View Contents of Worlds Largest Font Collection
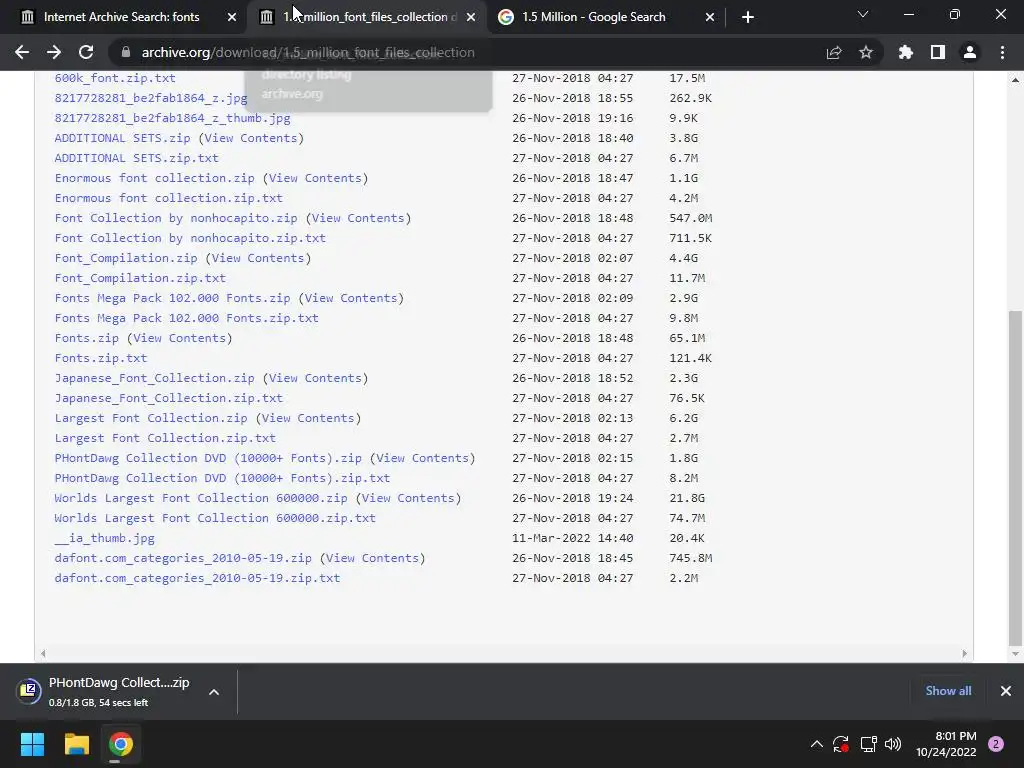 [408, 498]
